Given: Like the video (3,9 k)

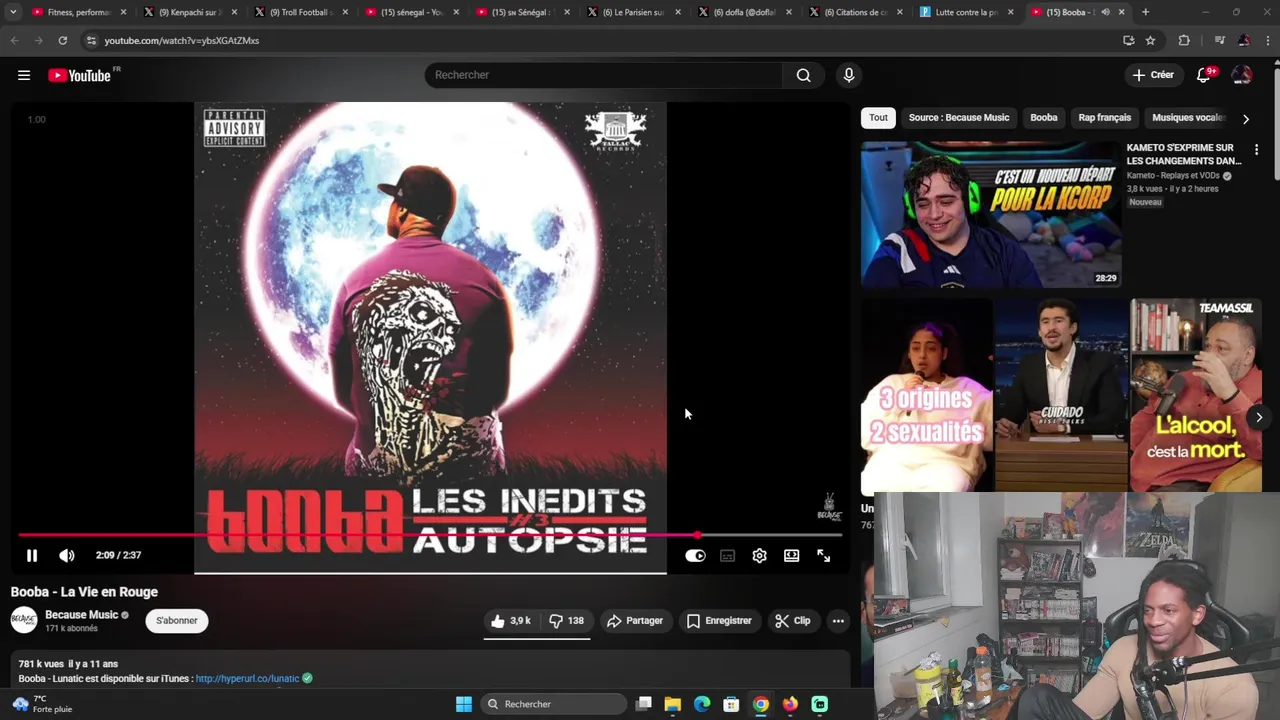Looking at the screenshot, I should pyautogui.click(x=511, y=621).
